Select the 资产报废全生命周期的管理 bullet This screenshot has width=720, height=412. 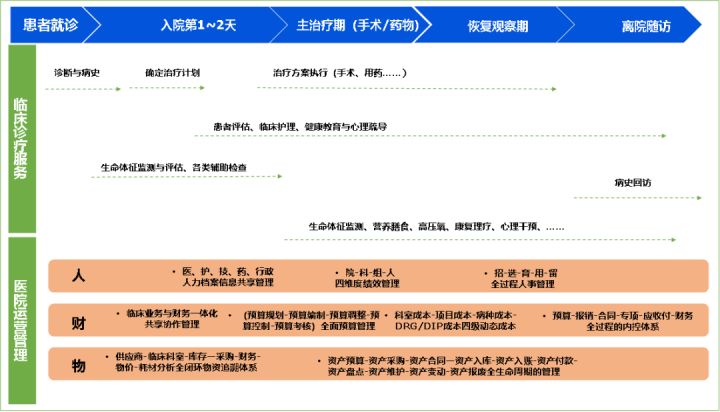448,366
